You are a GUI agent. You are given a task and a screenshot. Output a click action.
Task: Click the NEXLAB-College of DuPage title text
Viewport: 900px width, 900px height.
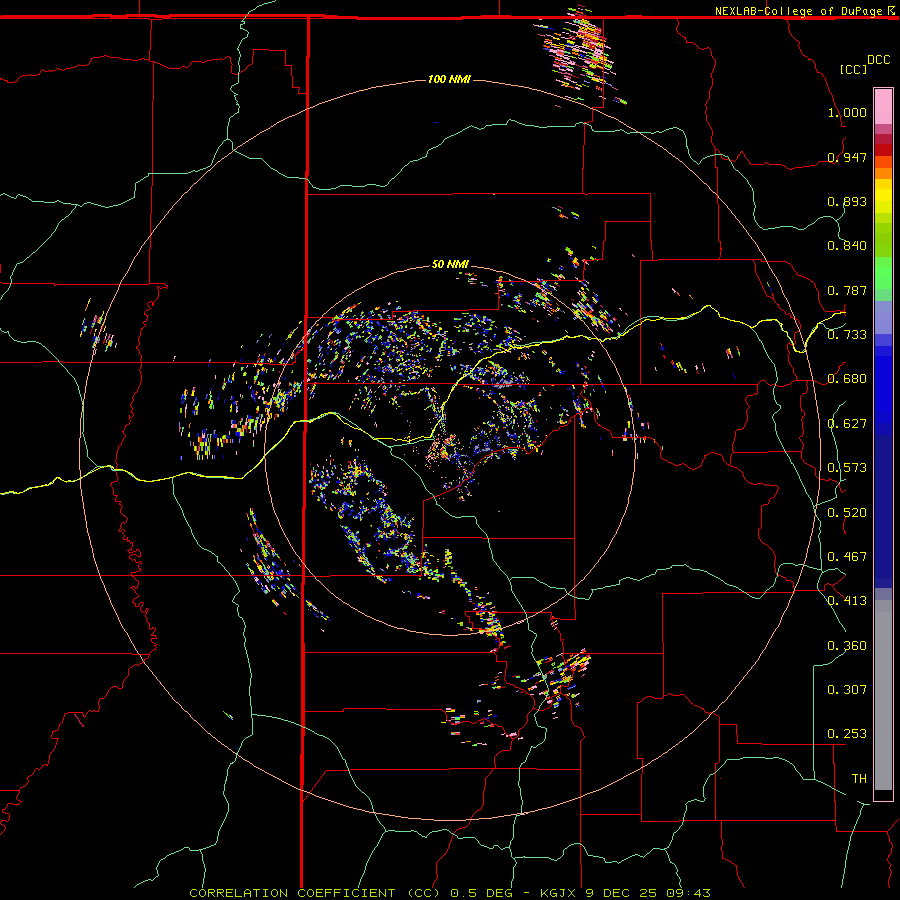click(800, 11)
